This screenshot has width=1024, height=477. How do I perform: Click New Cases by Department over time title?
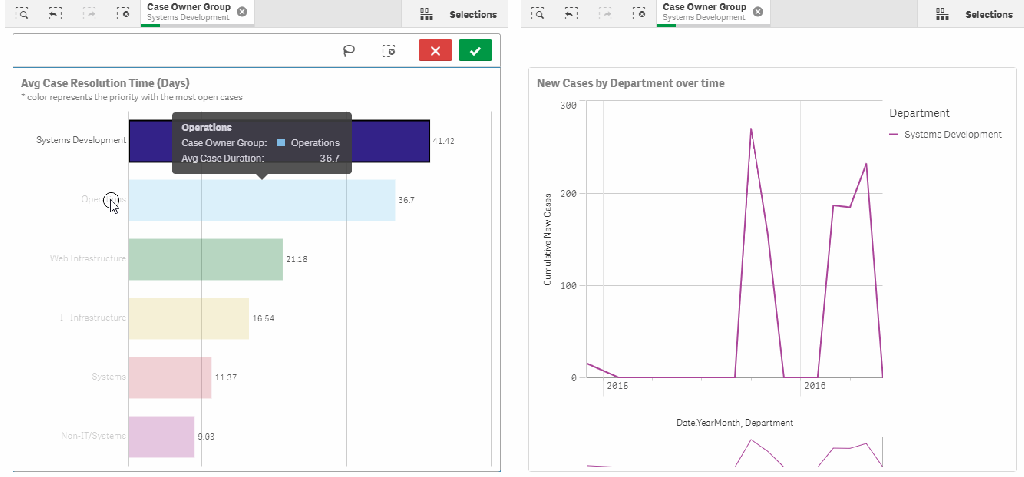point(631,83)
